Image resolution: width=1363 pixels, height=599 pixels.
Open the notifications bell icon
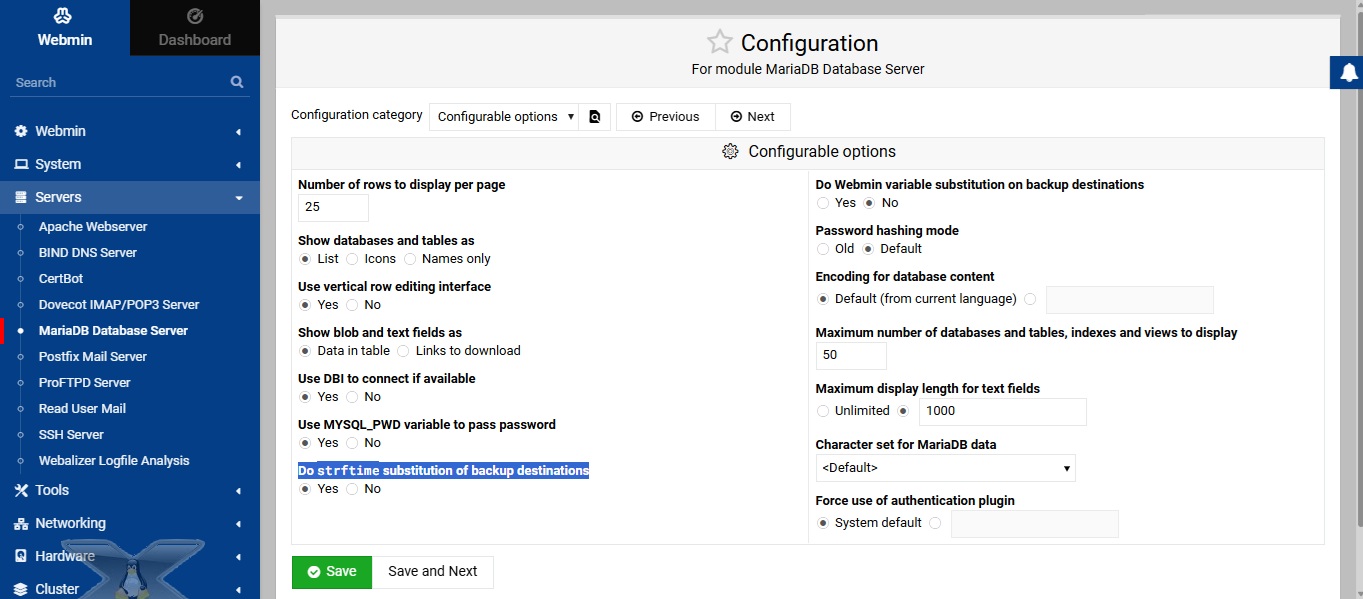click(1348, 72)
